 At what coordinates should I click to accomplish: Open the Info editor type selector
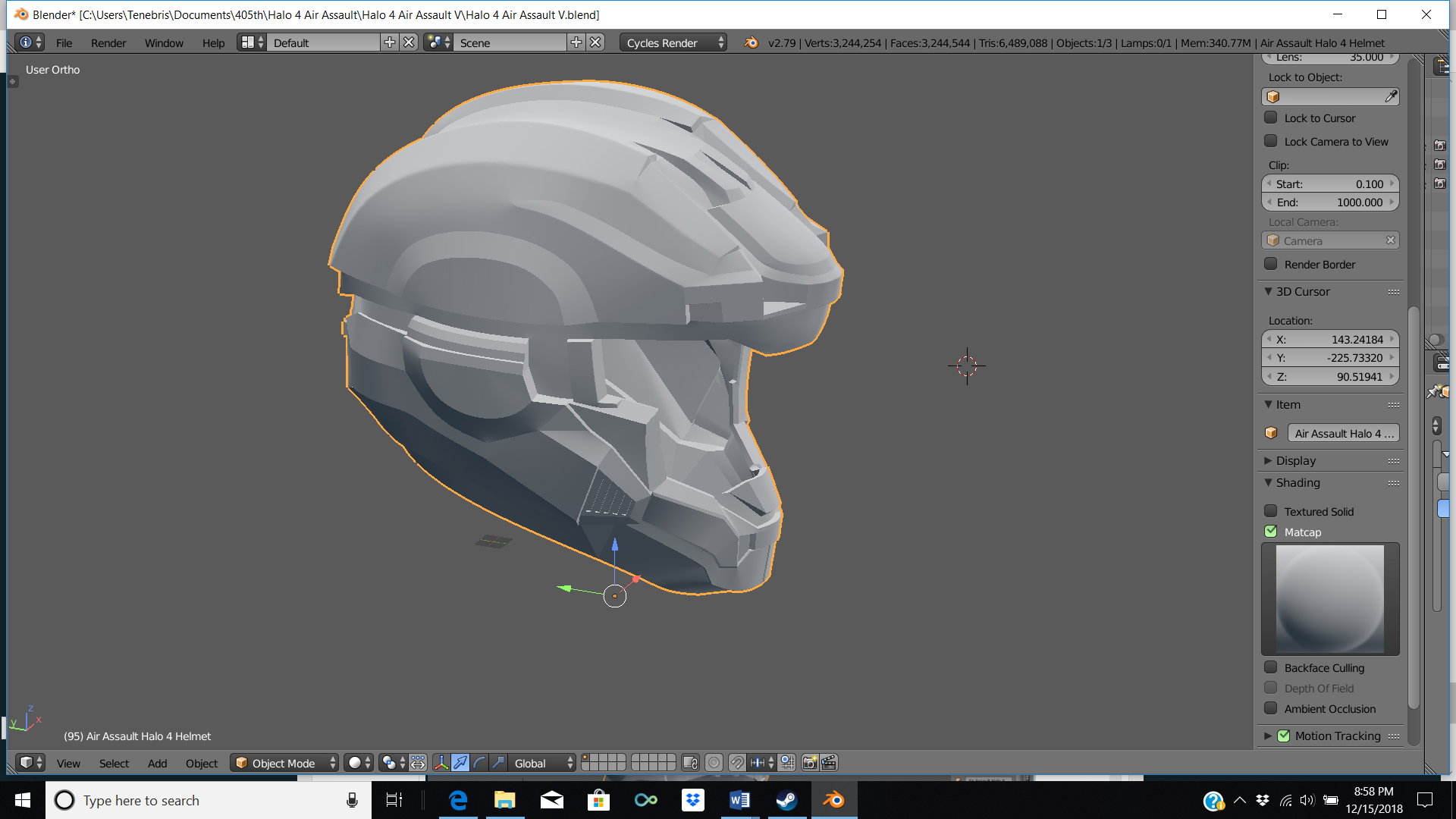(x=30, y=42)
